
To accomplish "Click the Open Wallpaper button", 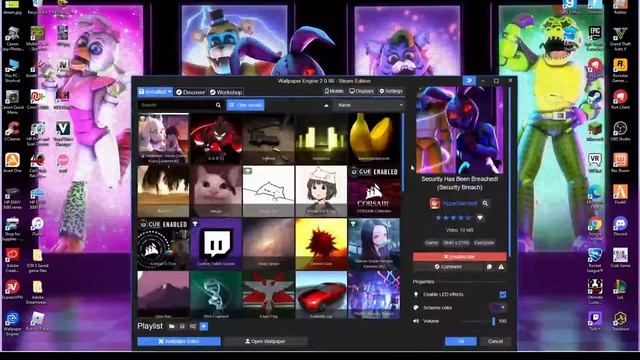I will pyautogui.click(x=265, y=341).
